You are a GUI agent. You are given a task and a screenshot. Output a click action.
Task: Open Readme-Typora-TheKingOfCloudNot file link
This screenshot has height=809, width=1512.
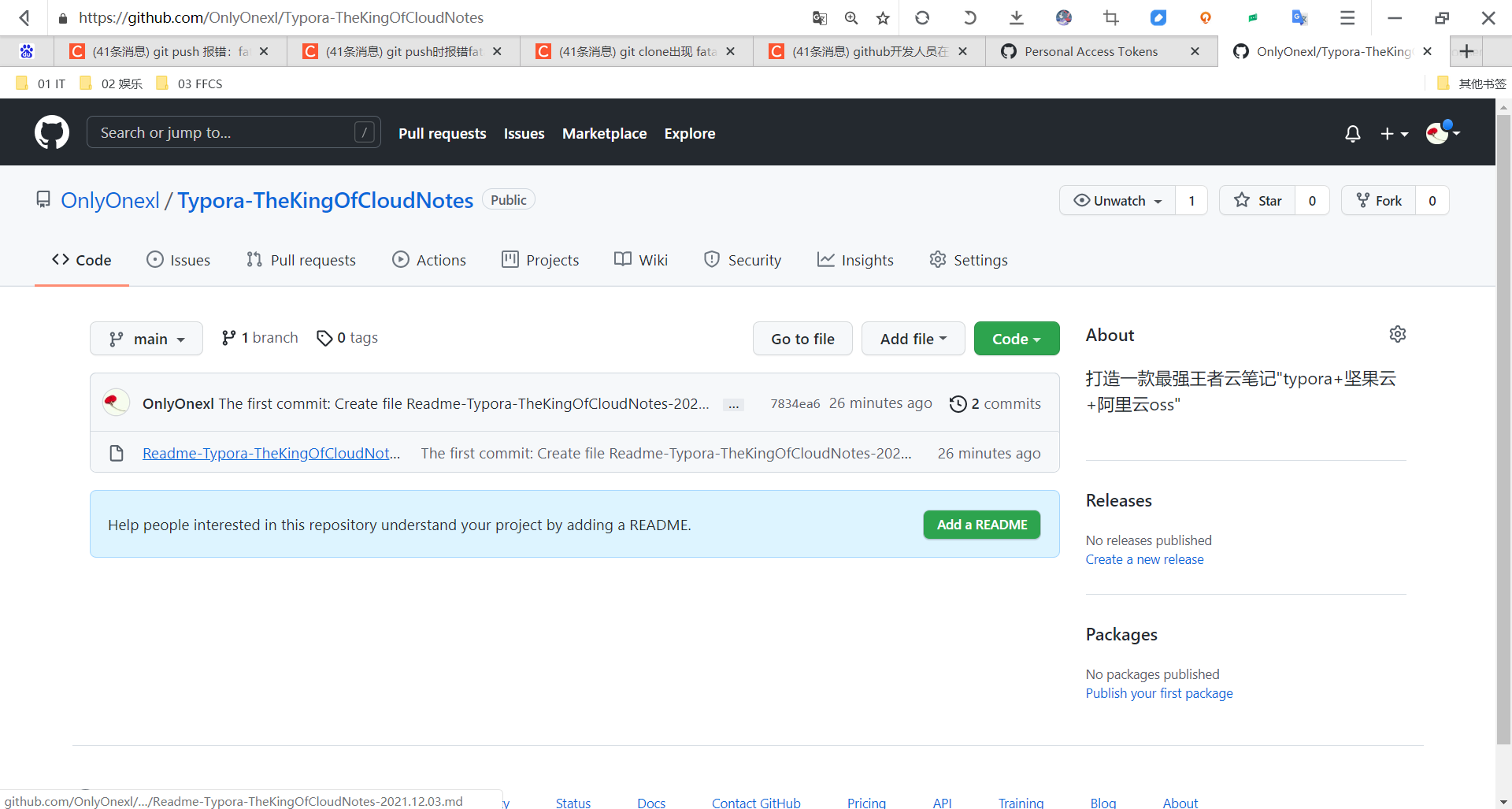[271, 453]
